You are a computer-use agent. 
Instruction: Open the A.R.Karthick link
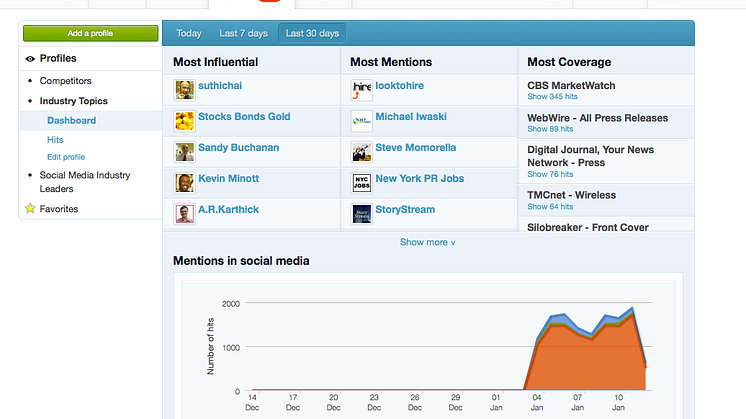228,209
